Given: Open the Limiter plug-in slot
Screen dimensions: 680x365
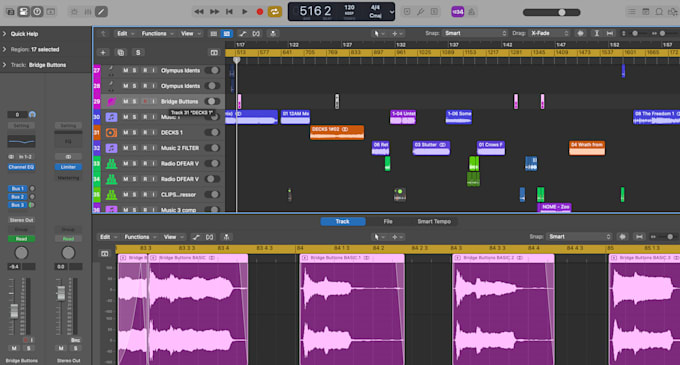Looking at the screenshot, I should tap(68, 167).
